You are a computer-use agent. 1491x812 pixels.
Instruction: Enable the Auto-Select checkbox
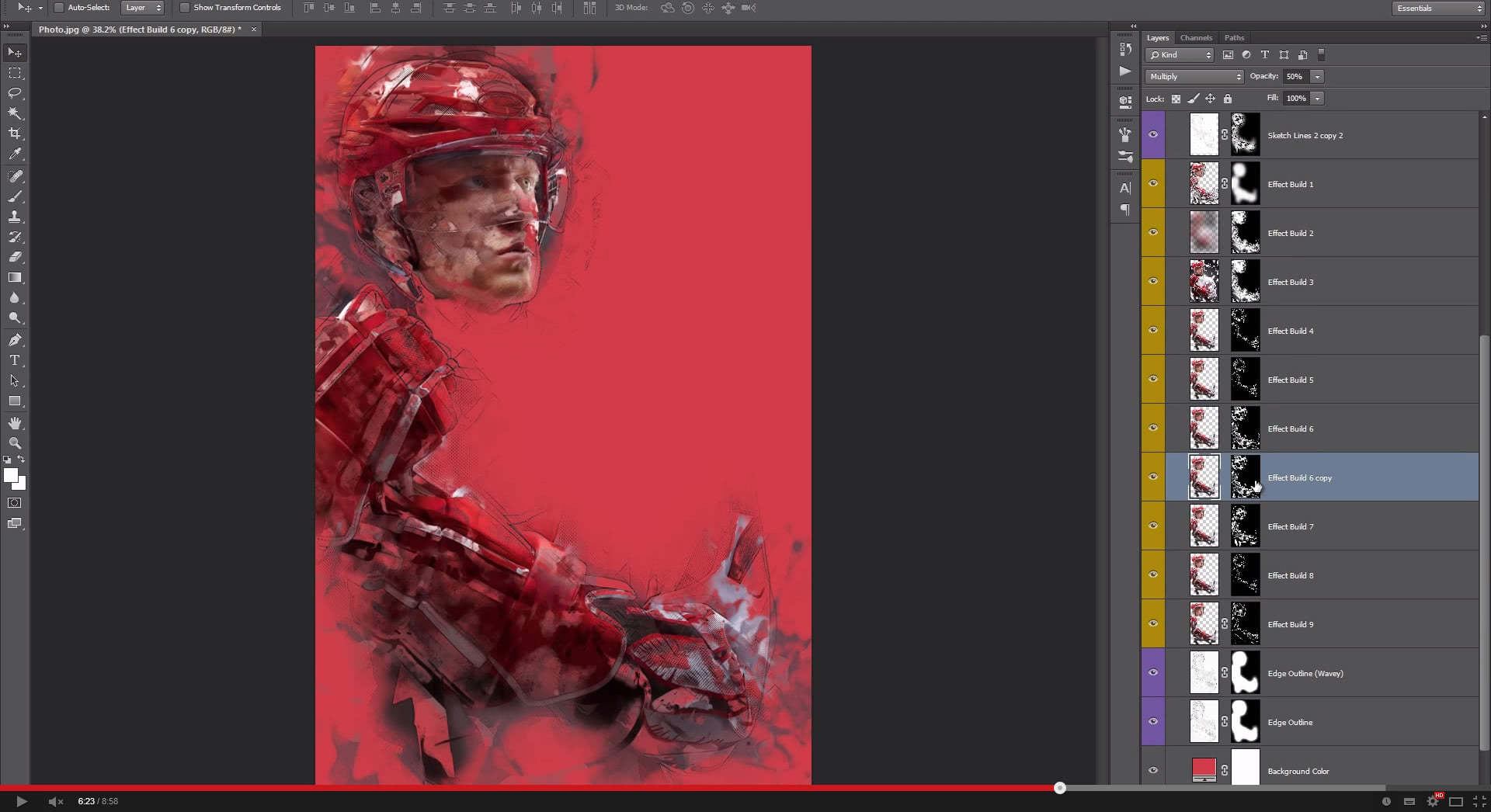(58, 8)
